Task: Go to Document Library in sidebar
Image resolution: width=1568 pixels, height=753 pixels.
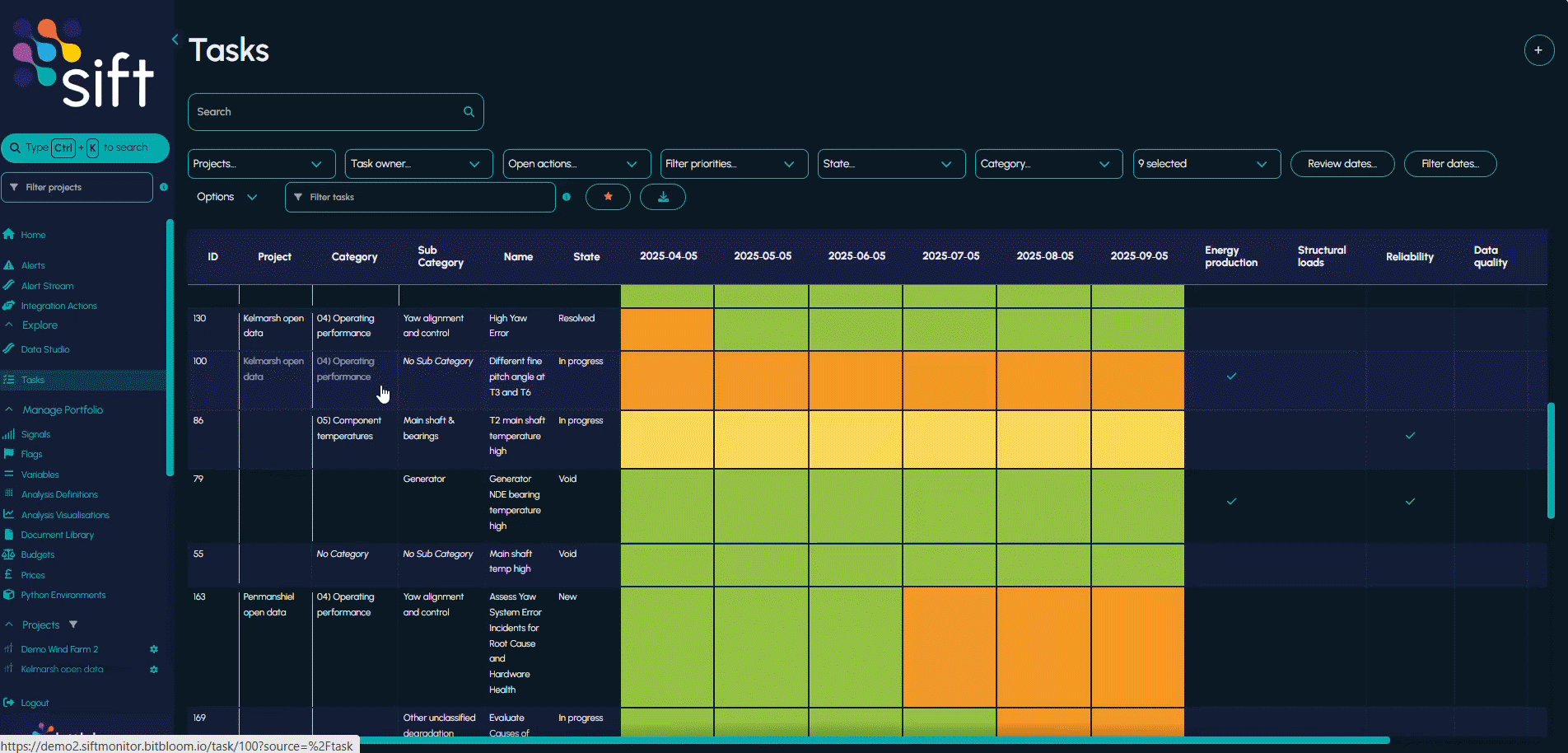Action: coord(58,535)
